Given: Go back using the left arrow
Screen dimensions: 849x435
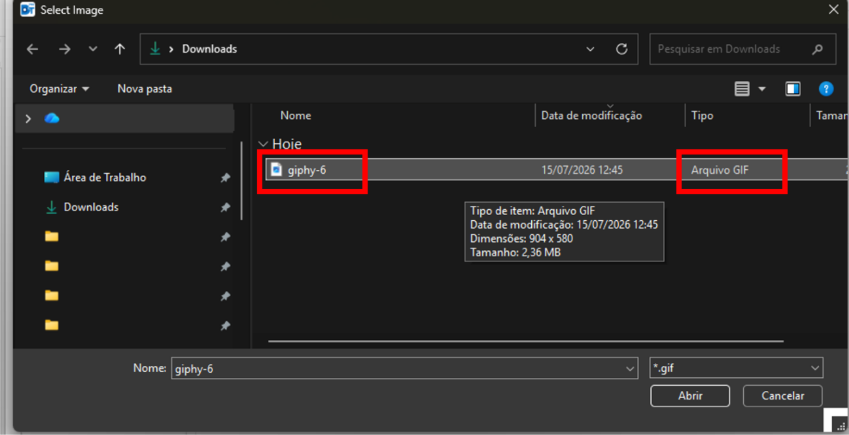Looking at the screenshot, I should (x=32, y=49).
